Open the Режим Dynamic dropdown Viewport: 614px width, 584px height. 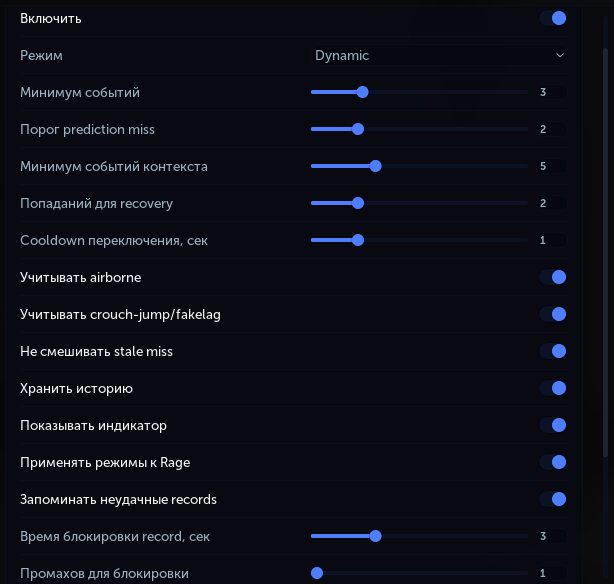(x=439, y=56)
